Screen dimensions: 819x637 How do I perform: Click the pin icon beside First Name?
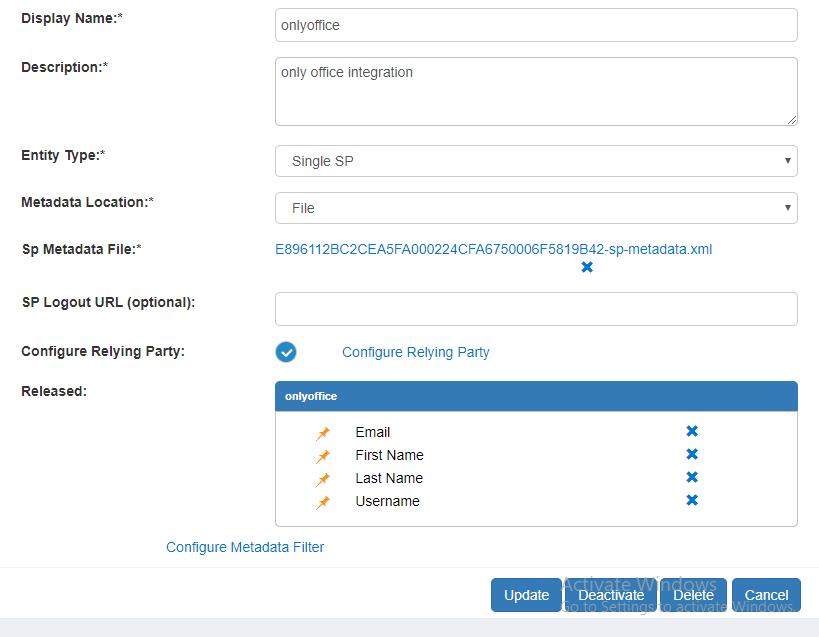[x=323, y=456]
